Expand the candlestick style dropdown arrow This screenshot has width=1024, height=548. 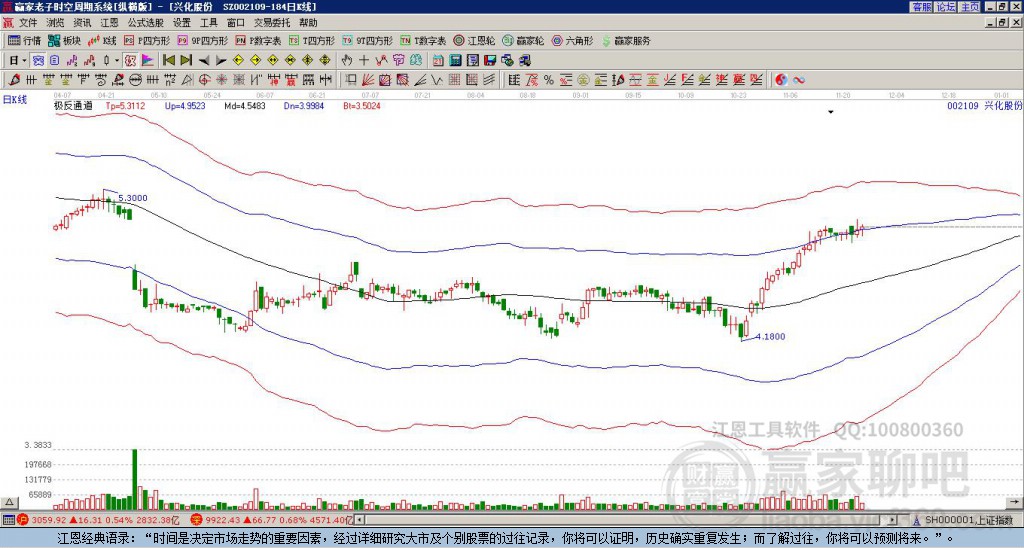[x=117, y=61]
